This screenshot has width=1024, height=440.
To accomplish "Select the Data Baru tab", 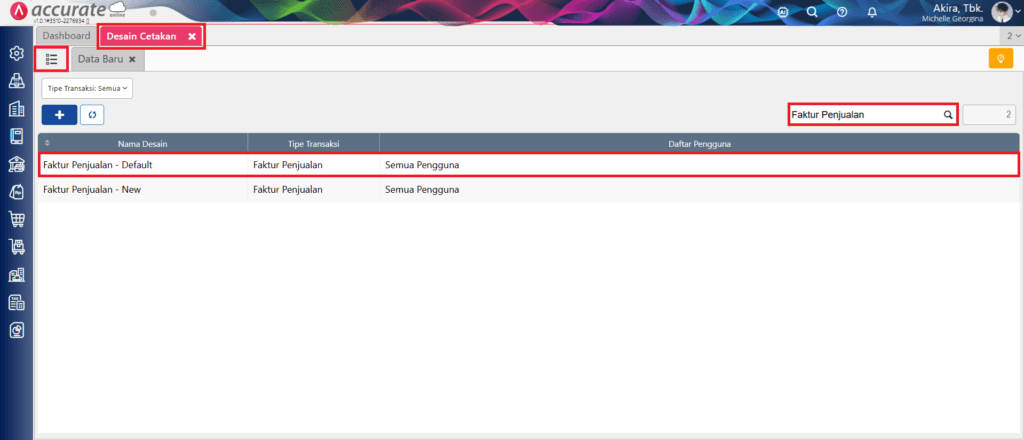I will (100, 59).
